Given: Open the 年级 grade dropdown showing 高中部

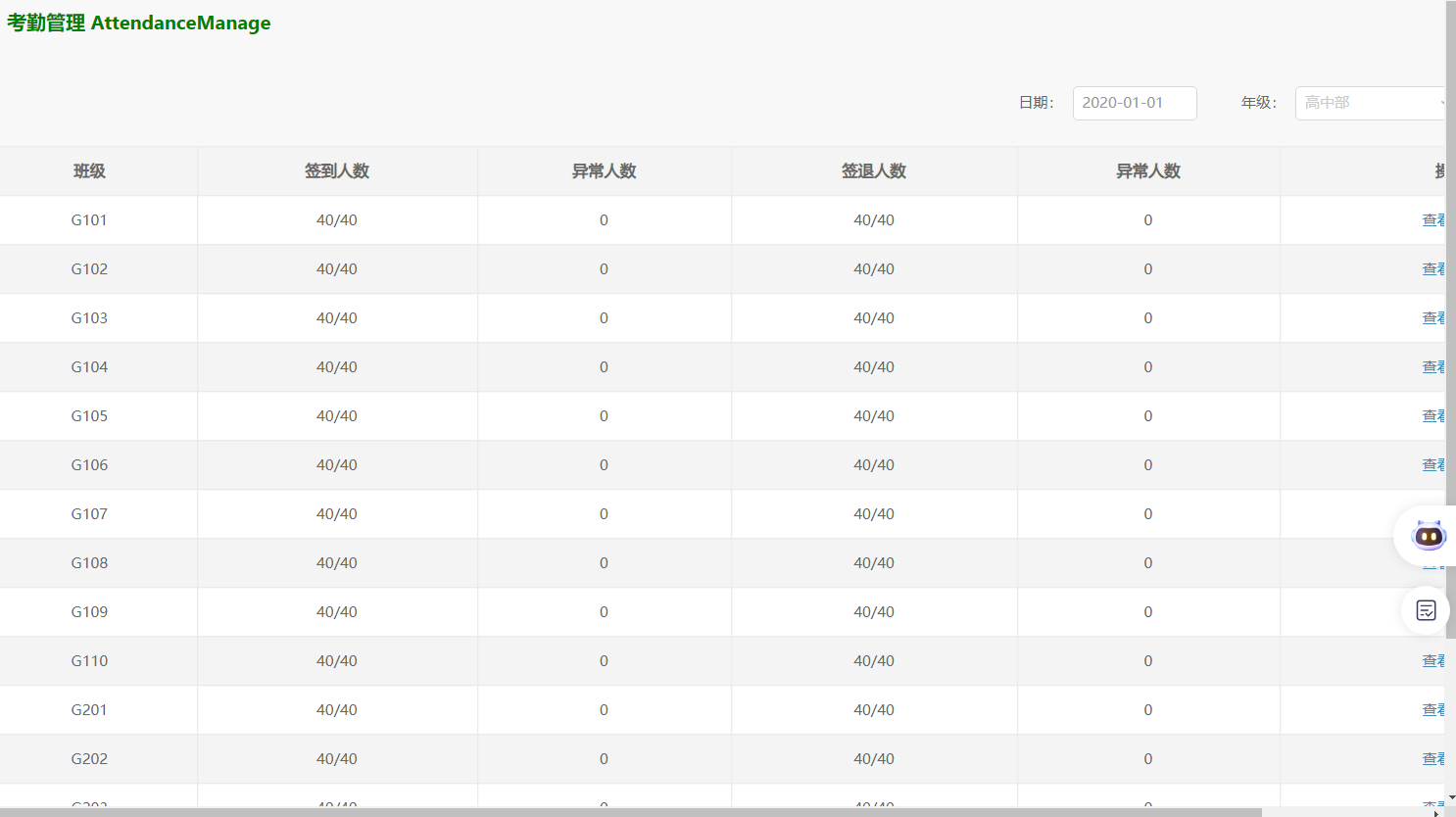Looking at the screenshot, I should click(1371, 103).
